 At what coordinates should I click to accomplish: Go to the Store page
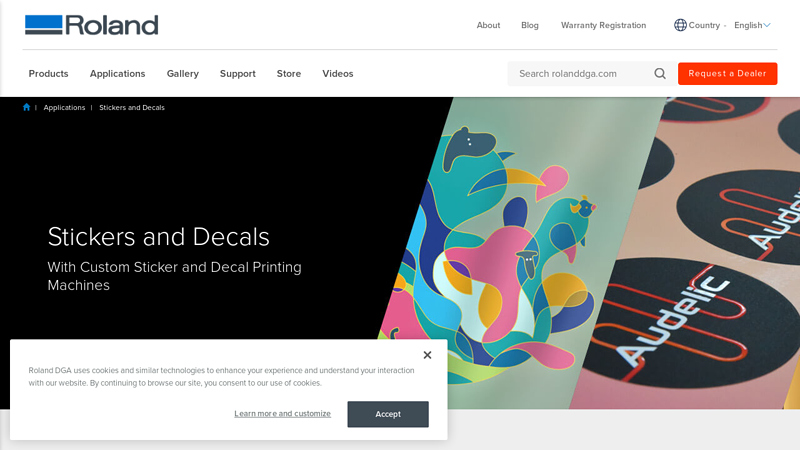tap(289, 73)
